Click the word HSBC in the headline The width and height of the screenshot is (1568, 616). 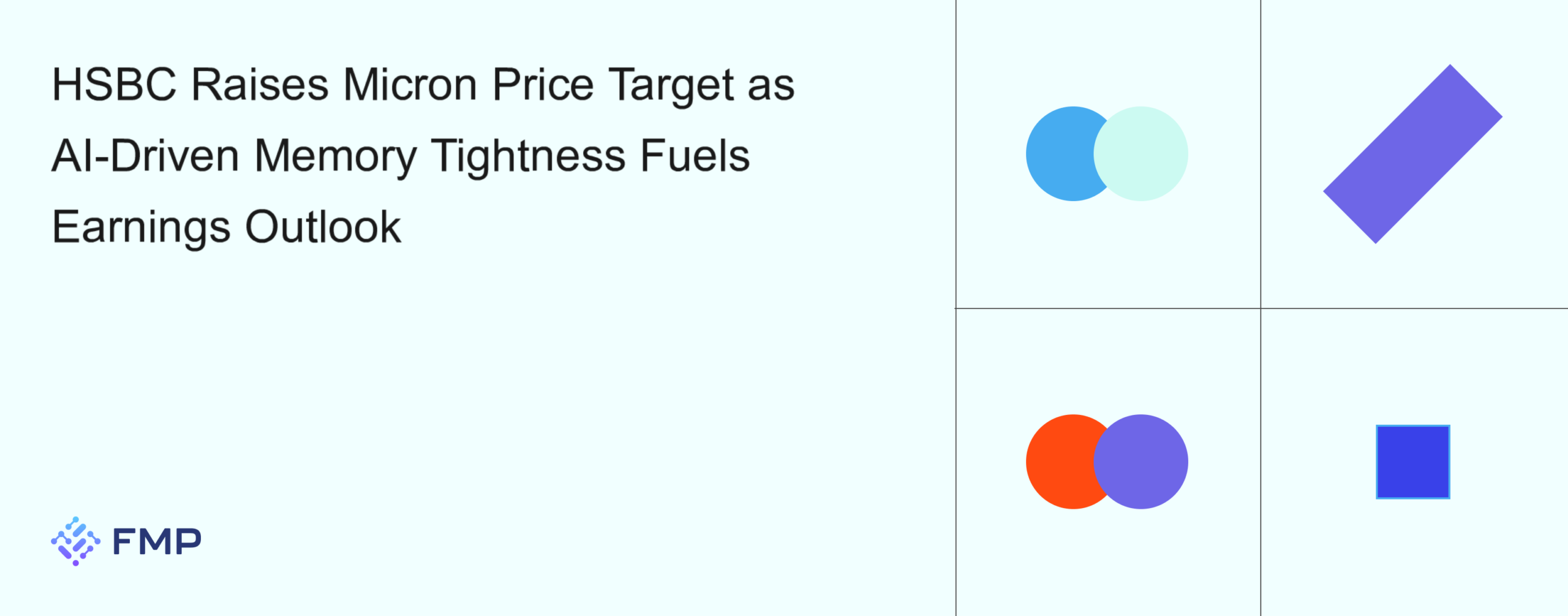[x=115, y=85]
